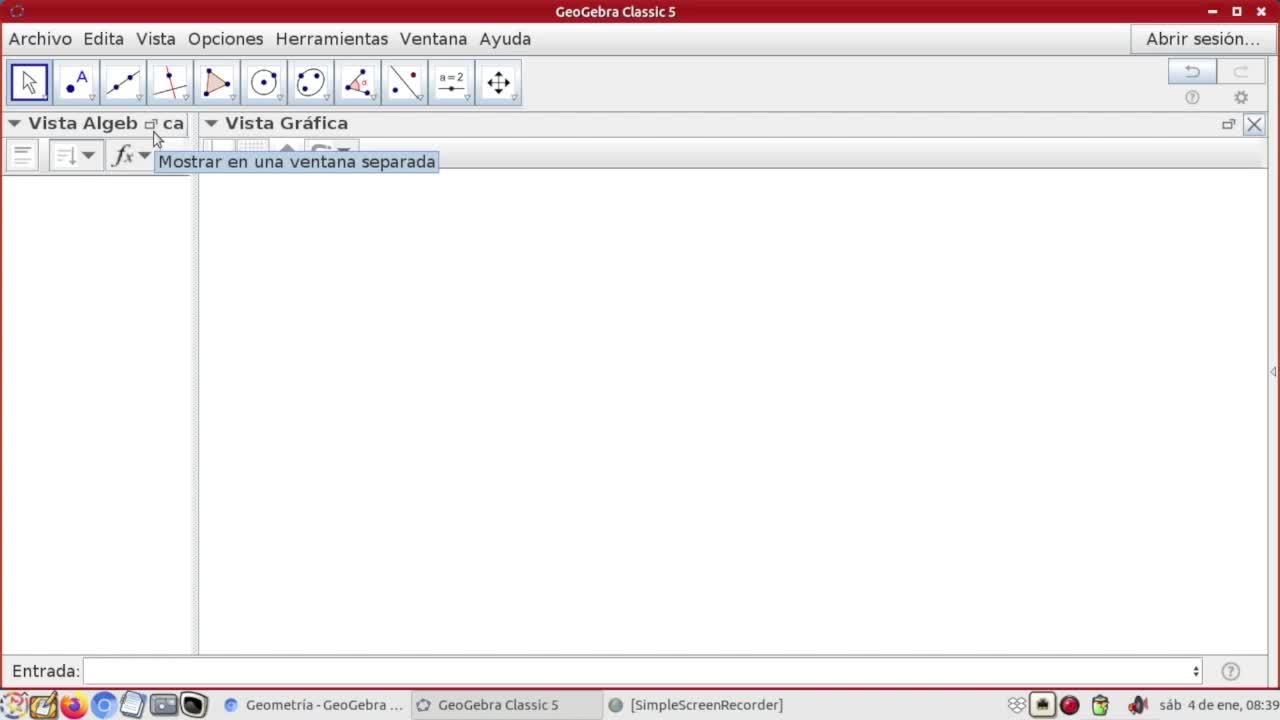Viewport: 1280px width, 720px height.
Task: Open toolbar help question mark icon
Action: pyautogui.click(x=1192, y=98)
